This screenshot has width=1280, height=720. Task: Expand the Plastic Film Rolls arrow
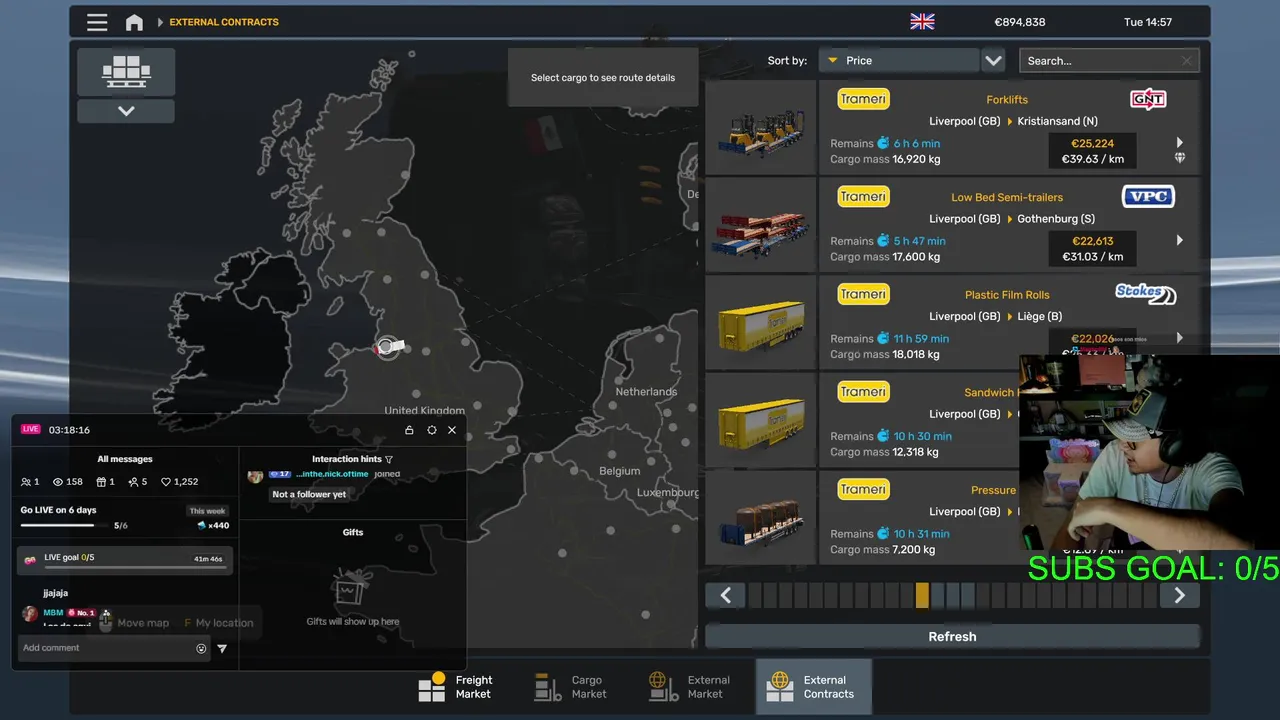point(1180,338)
